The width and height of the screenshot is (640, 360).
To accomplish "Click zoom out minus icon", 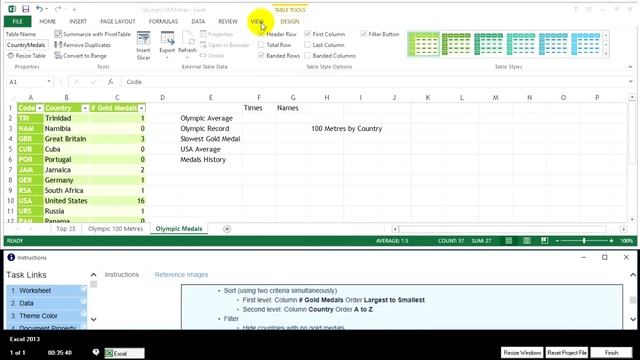I will (557, 241).
